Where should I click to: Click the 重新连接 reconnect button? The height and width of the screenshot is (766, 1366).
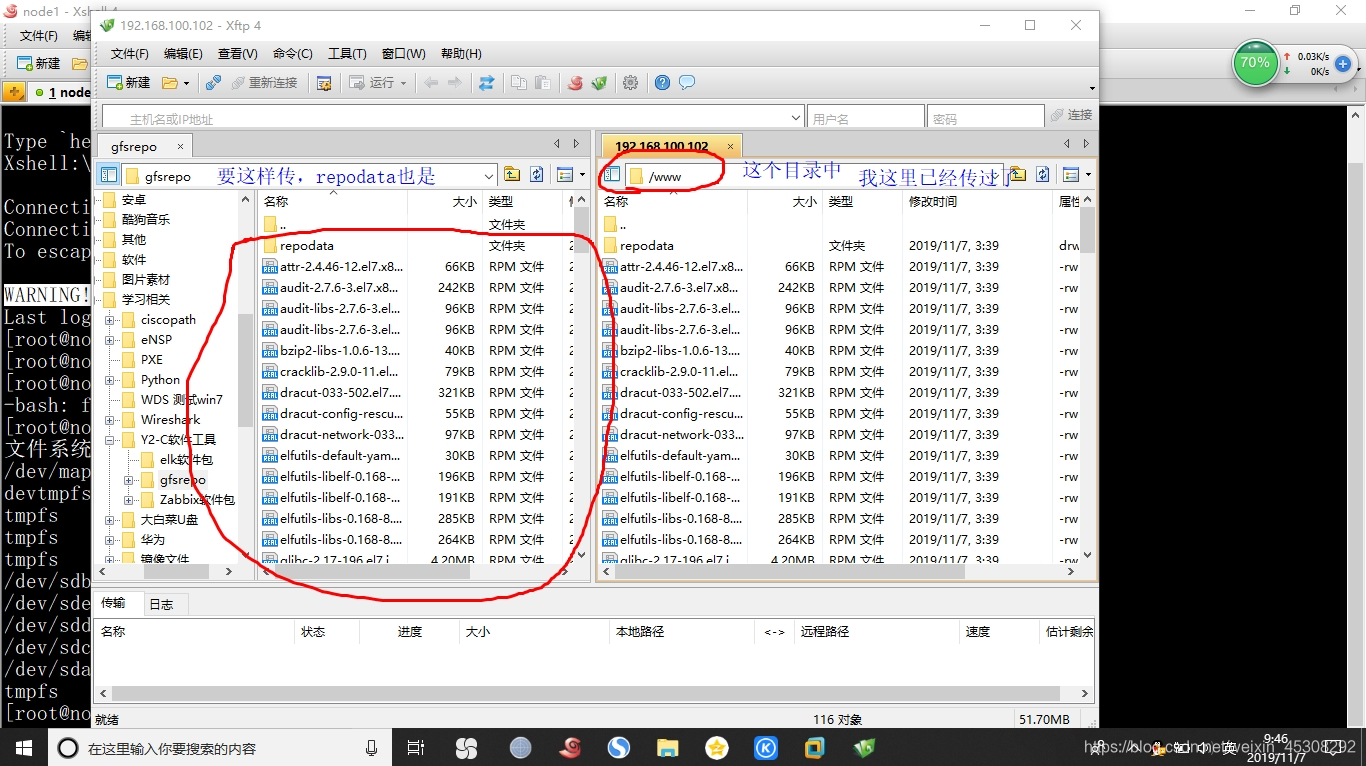265,83
